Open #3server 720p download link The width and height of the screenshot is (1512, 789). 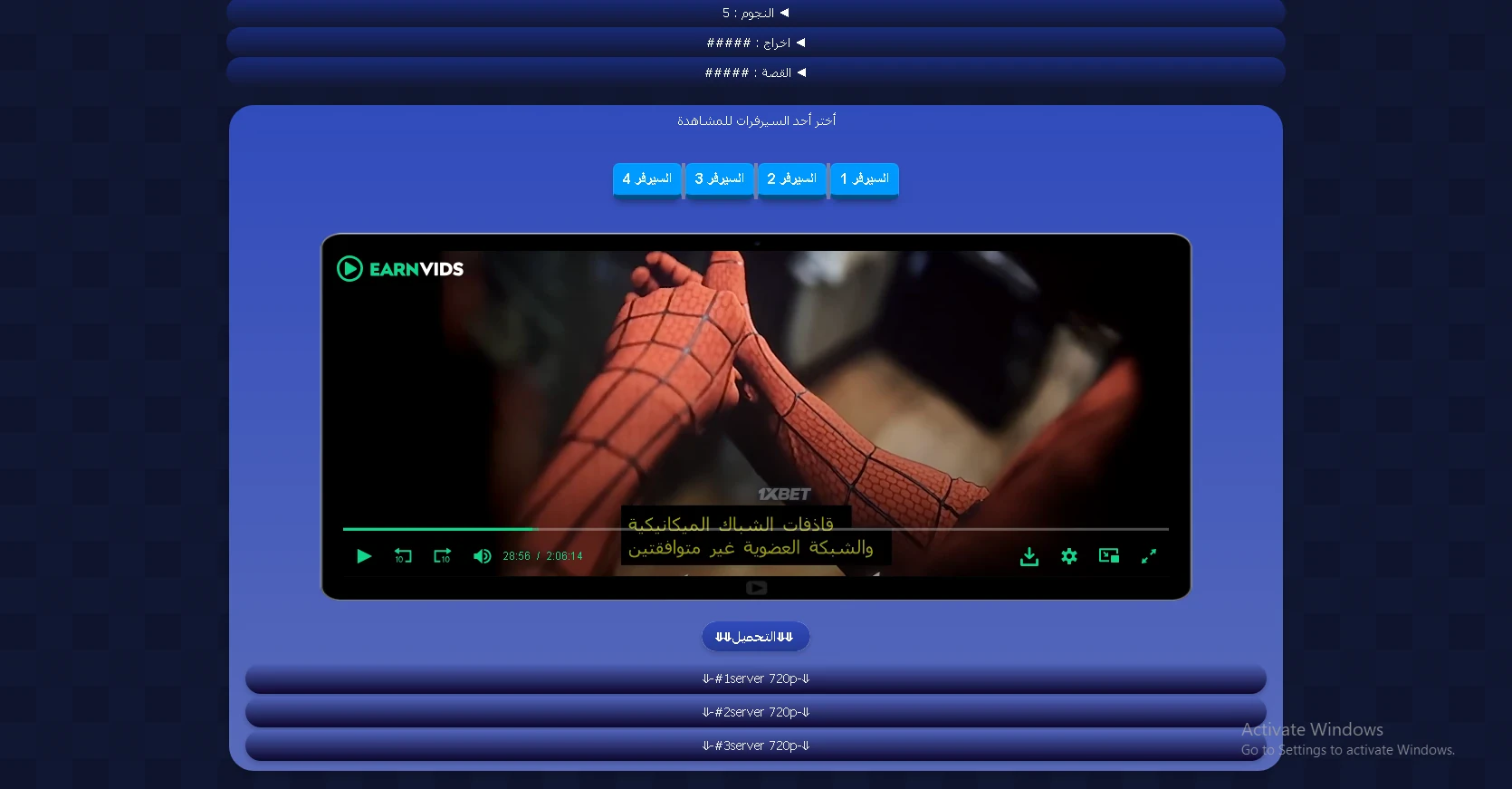point(756,746)
